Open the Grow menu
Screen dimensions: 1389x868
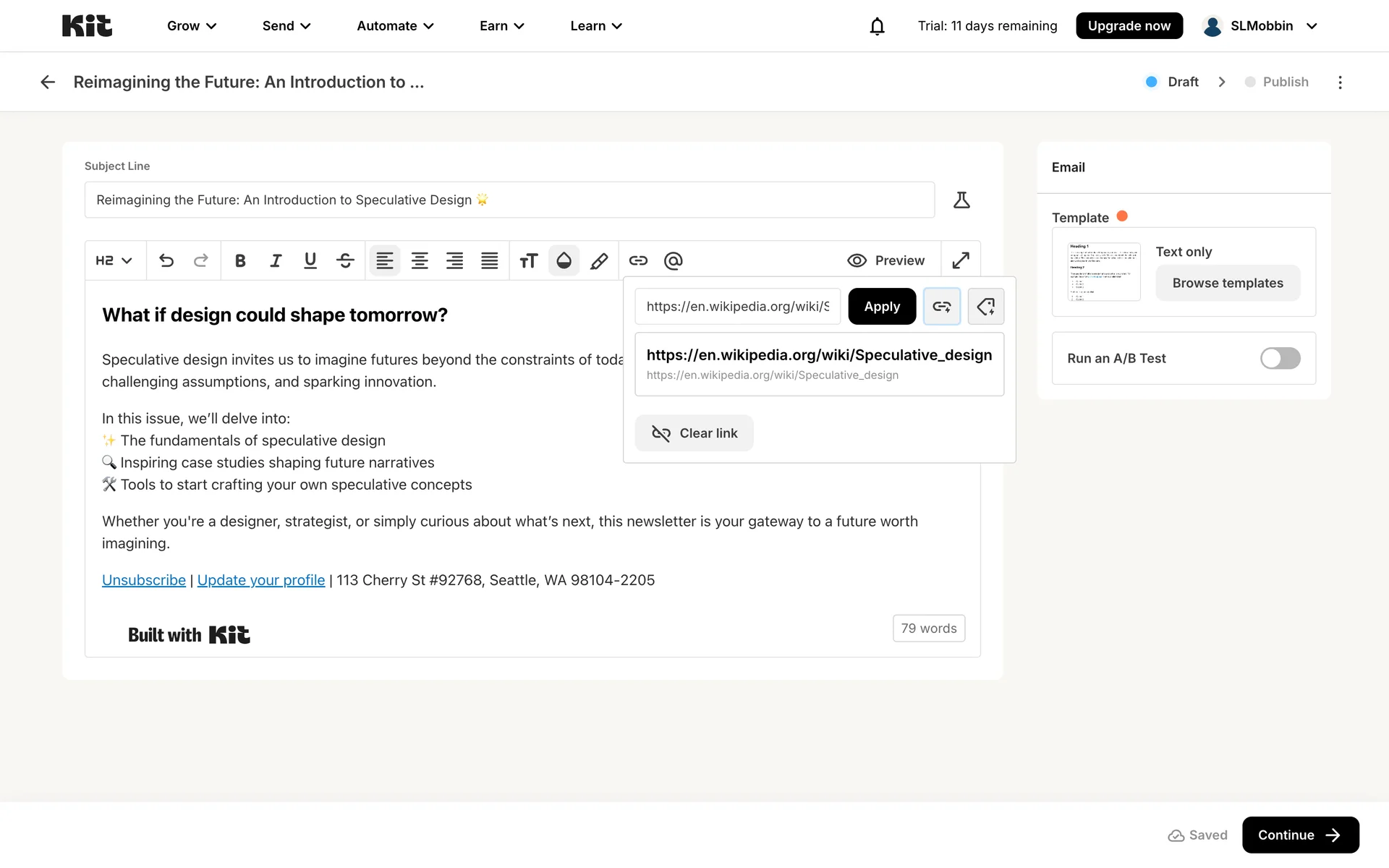192,26
